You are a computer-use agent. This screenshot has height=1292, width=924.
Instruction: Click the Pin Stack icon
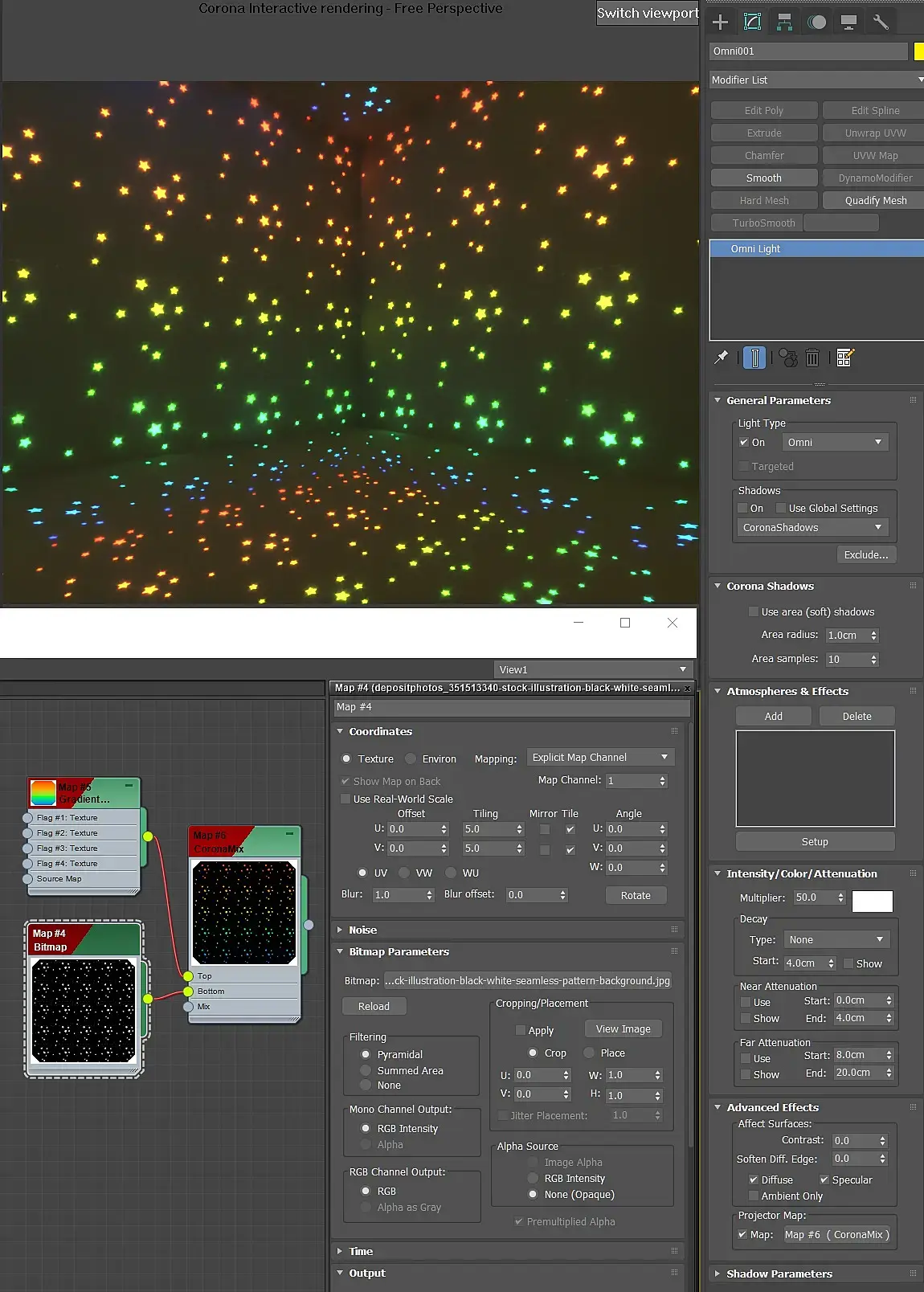point(722,358)
